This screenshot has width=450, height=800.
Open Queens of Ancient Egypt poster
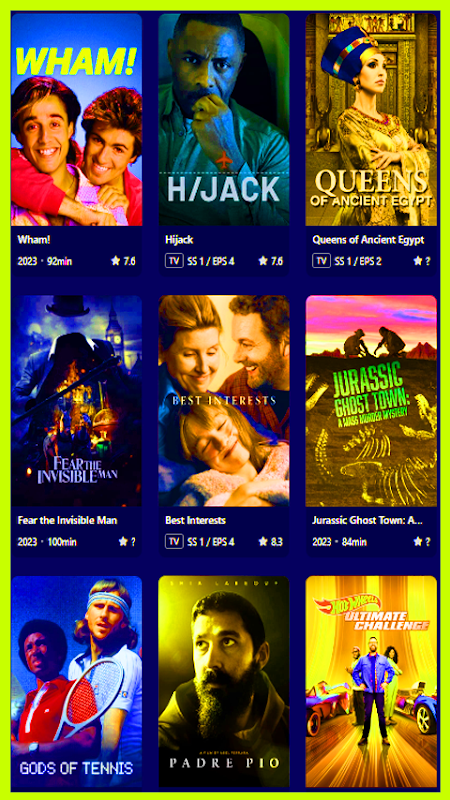pos(371,119)
